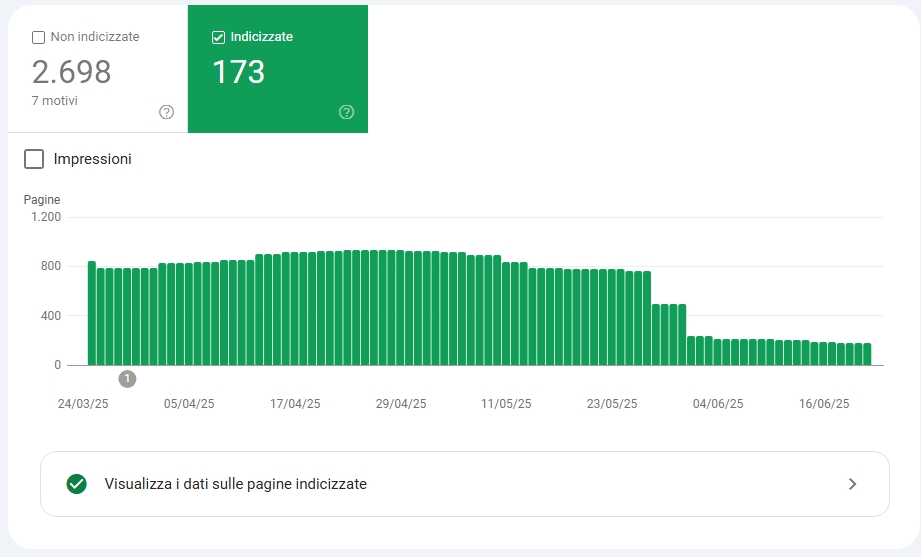Select the 2.698 non-indexed count
The width and height of the screenshot is (921, 557).
tap(71, 72)
